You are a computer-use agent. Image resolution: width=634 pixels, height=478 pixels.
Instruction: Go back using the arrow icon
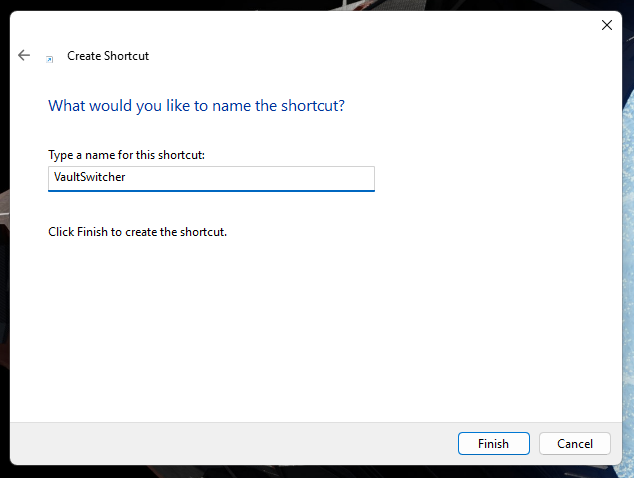[24, 55]
